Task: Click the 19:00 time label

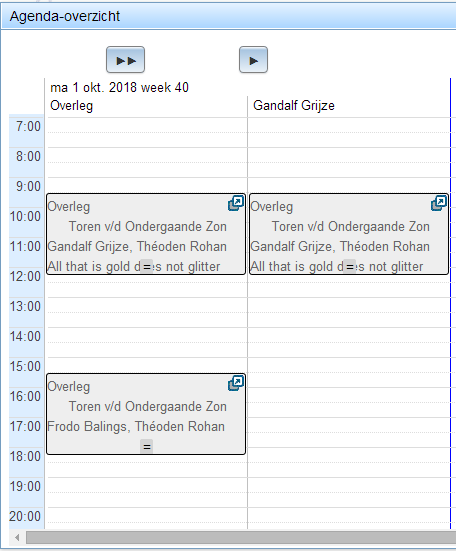Action: (25, 487)
